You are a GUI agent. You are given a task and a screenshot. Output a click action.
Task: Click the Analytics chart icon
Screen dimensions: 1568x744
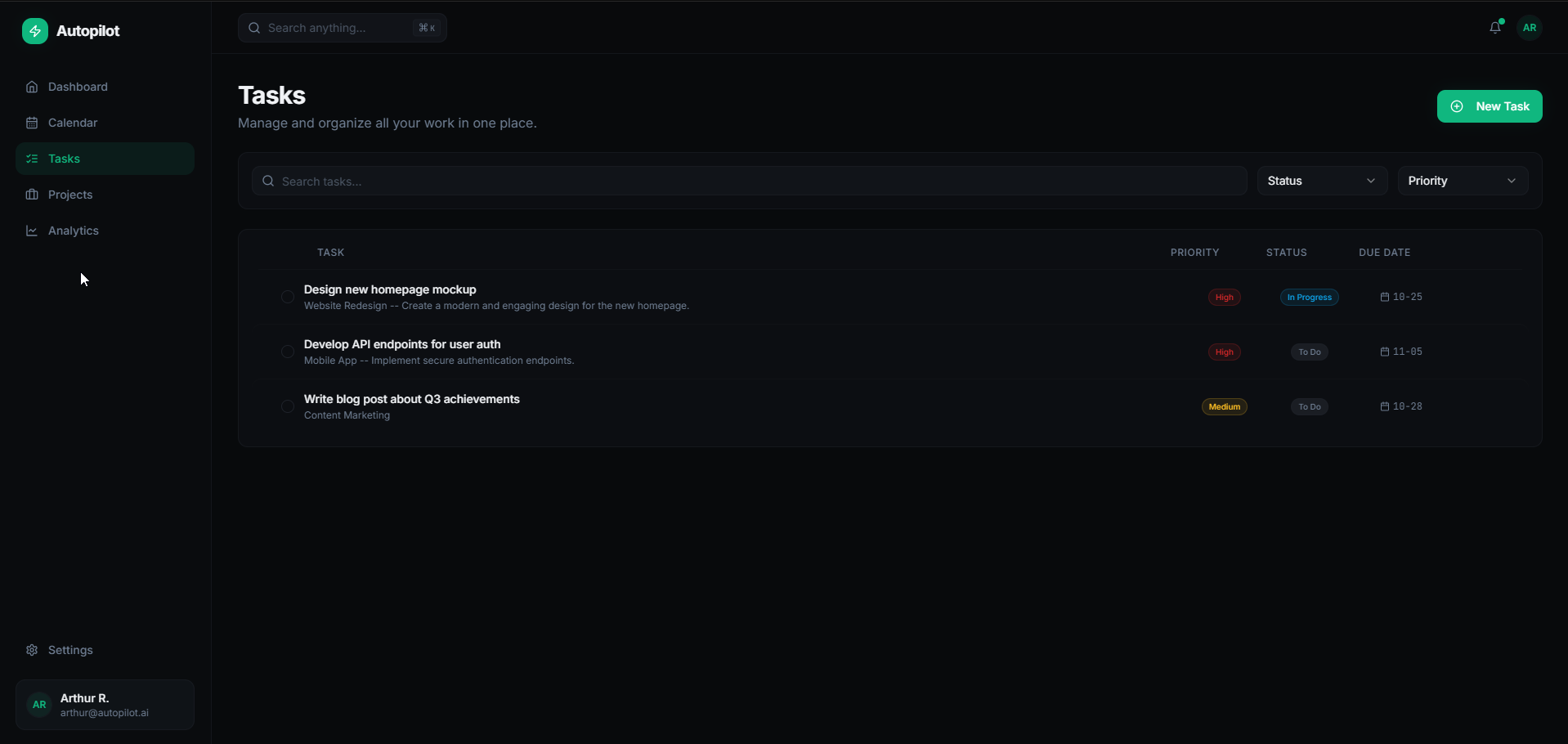click(x=32, y=231)
